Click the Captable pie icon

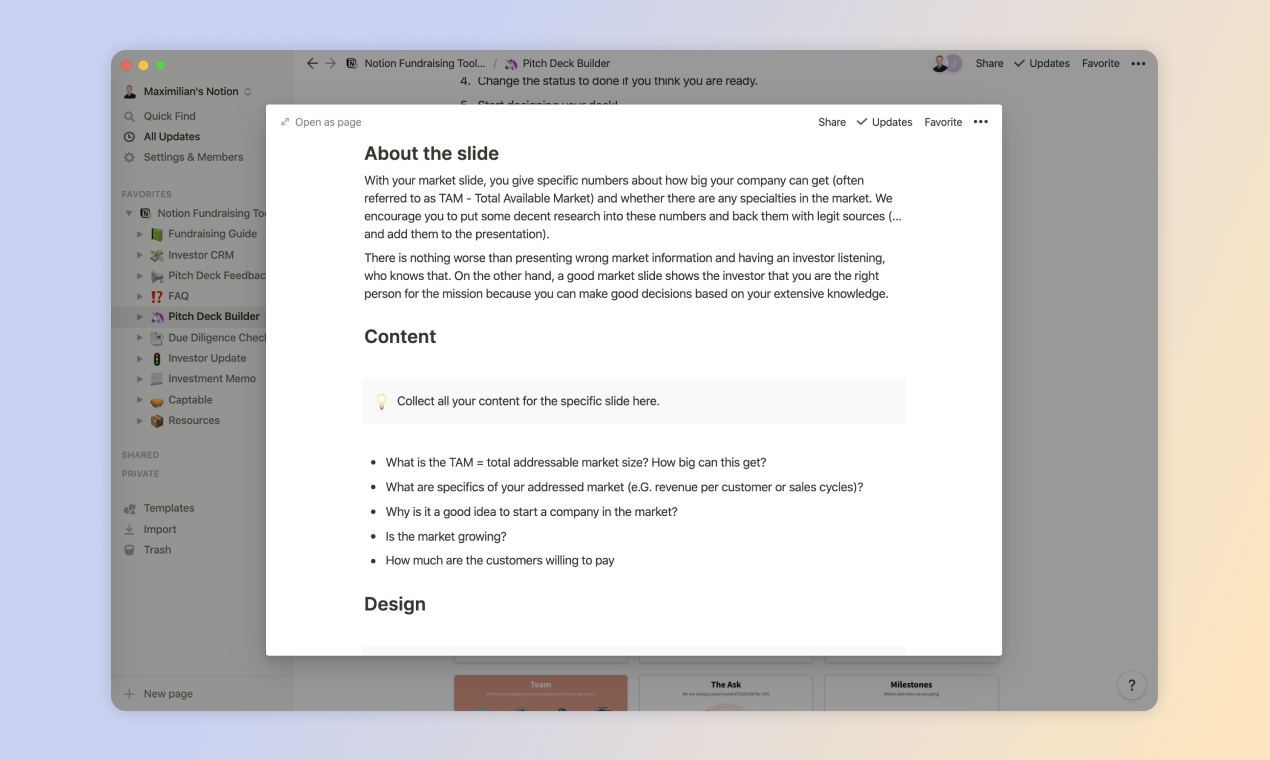coord(157,400)
